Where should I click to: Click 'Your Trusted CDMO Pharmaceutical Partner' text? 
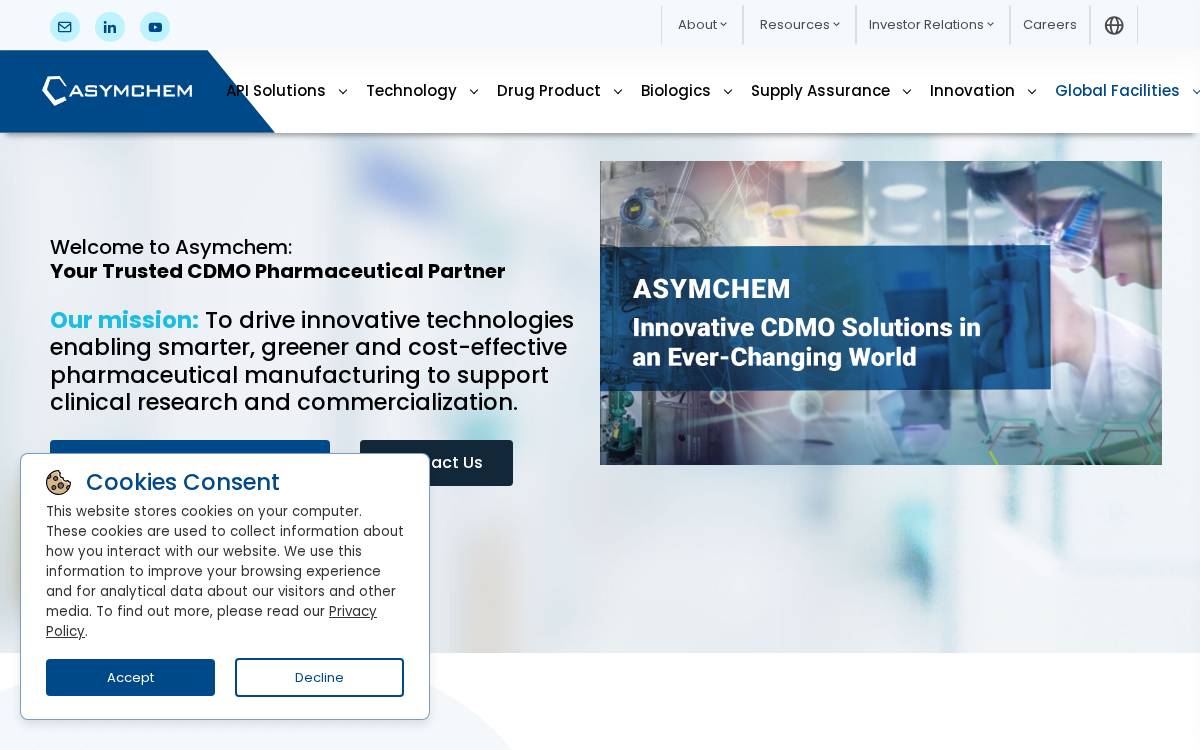(278, 271)
